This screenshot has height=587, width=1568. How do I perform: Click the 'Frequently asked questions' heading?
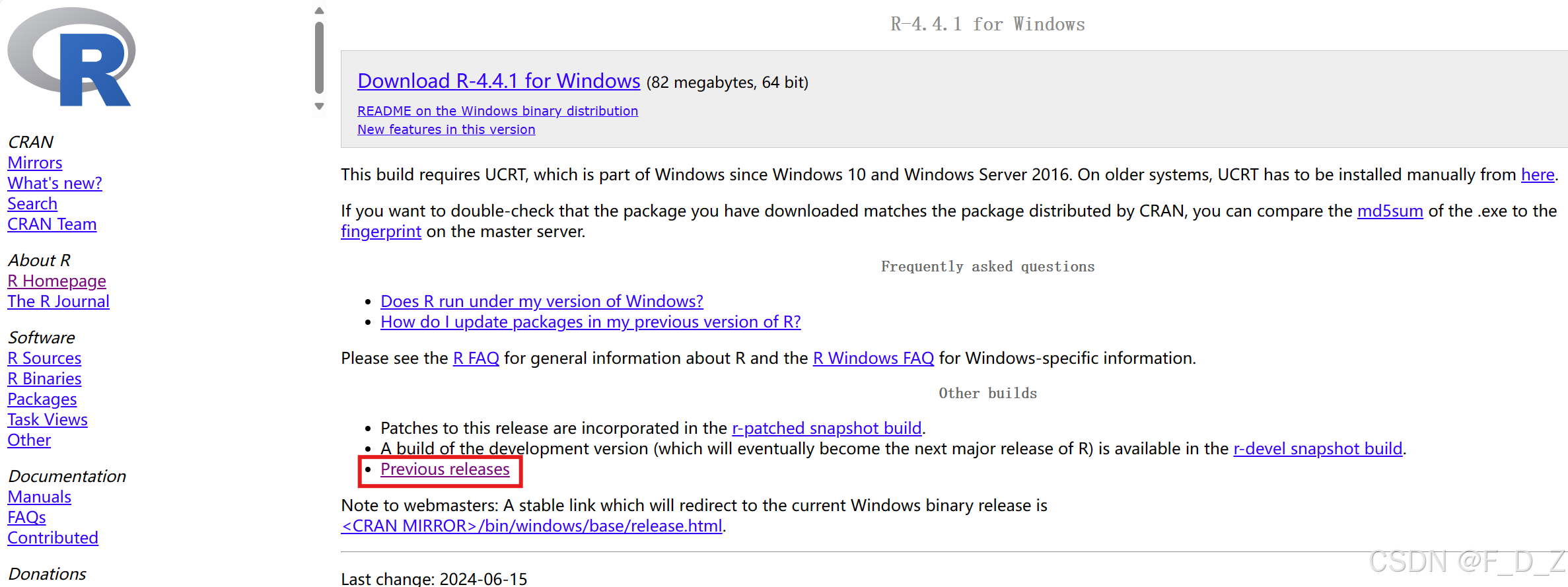[987, 266]
